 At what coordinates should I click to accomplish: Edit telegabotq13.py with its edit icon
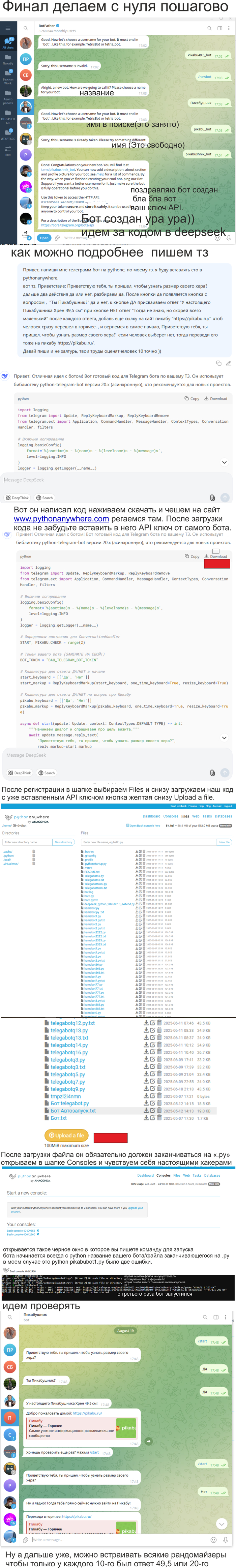pos(153,1030)
